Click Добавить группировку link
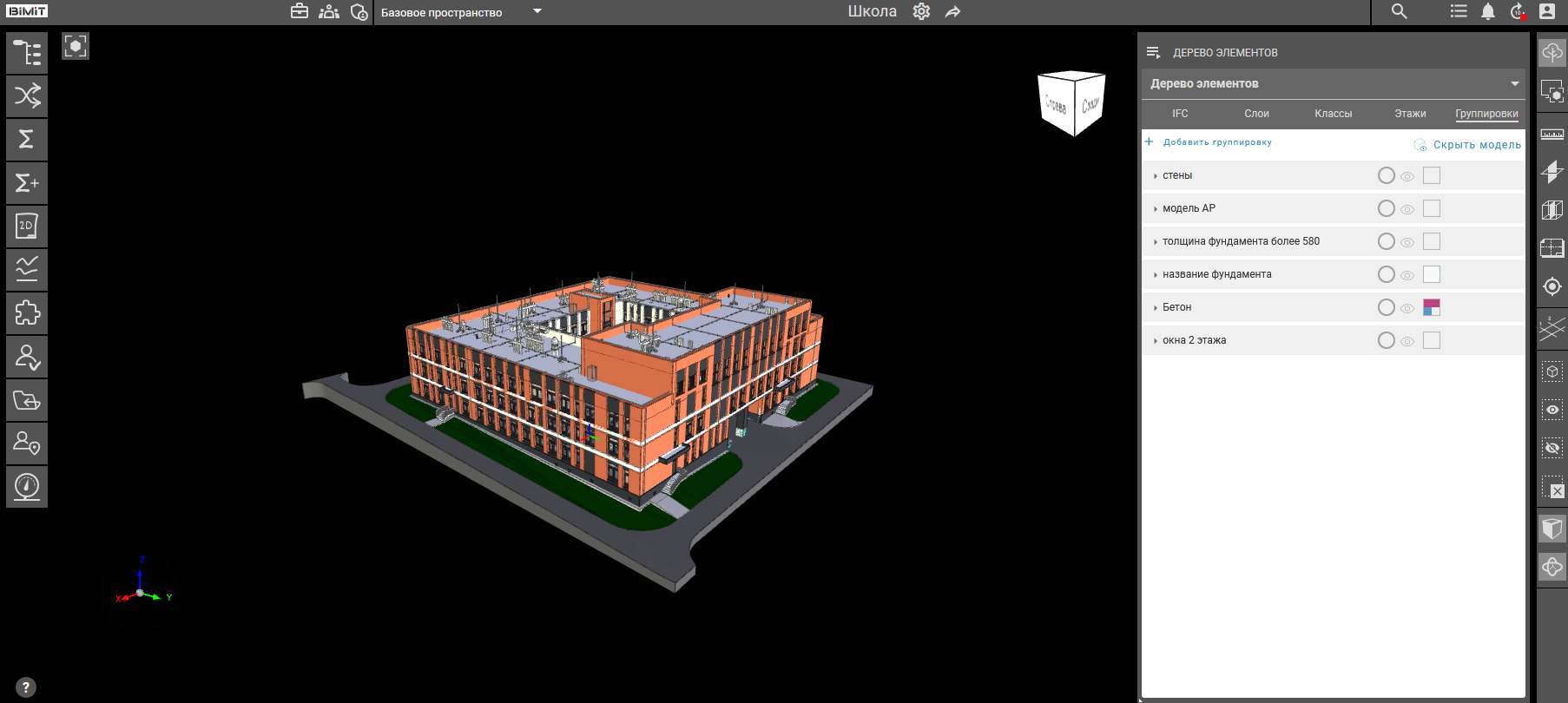 click(1216, 142)
